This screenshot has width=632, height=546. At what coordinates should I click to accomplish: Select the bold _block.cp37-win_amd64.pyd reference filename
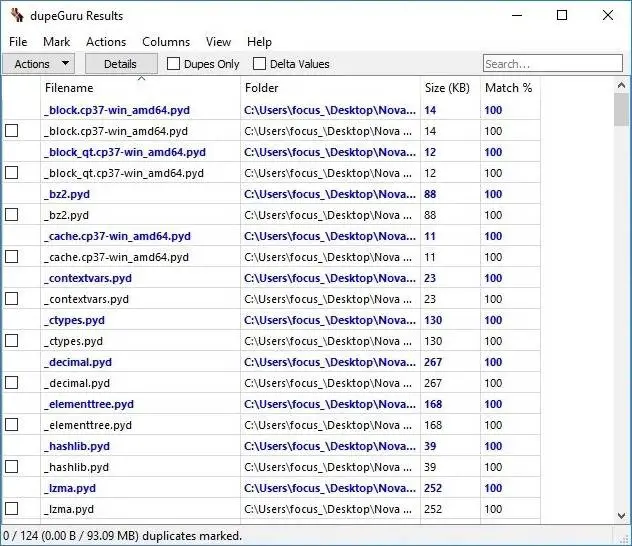tap(117, 110)
